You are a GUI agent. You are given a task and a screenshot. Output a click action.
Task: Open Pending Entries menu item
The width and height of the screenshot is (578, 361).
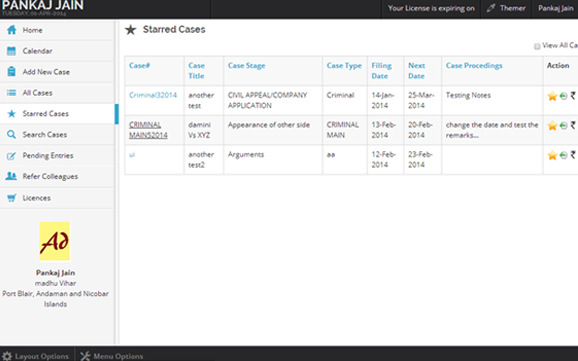click(x=57, y=156)
